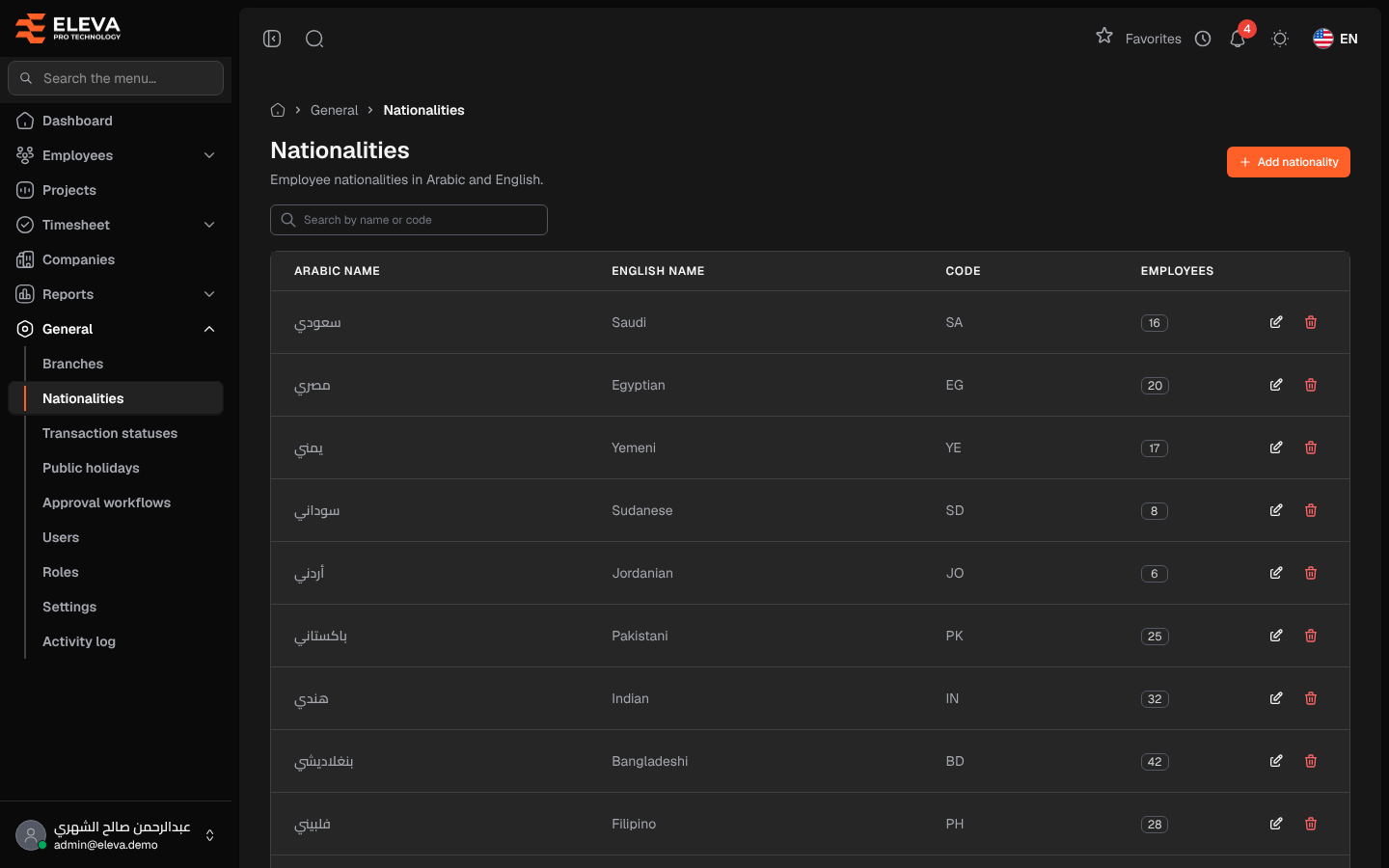Open Dashboard in the sidebar

116,121
